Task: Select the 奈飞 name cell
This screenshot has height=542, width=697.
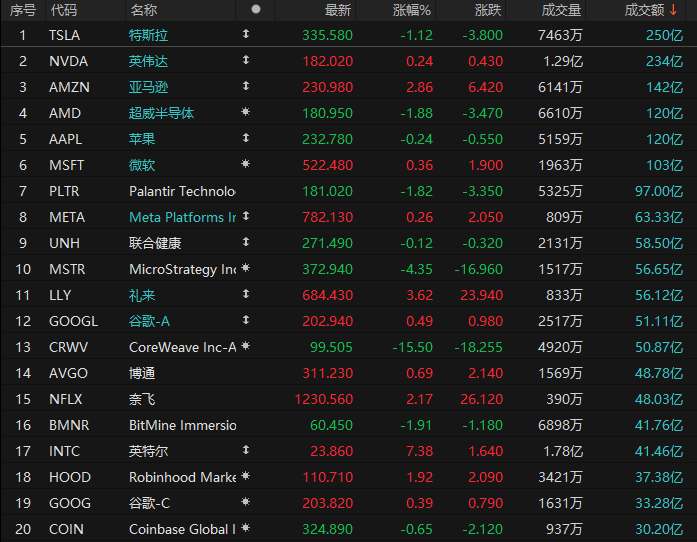Action: pyautogui.click(x=142, y=399)
